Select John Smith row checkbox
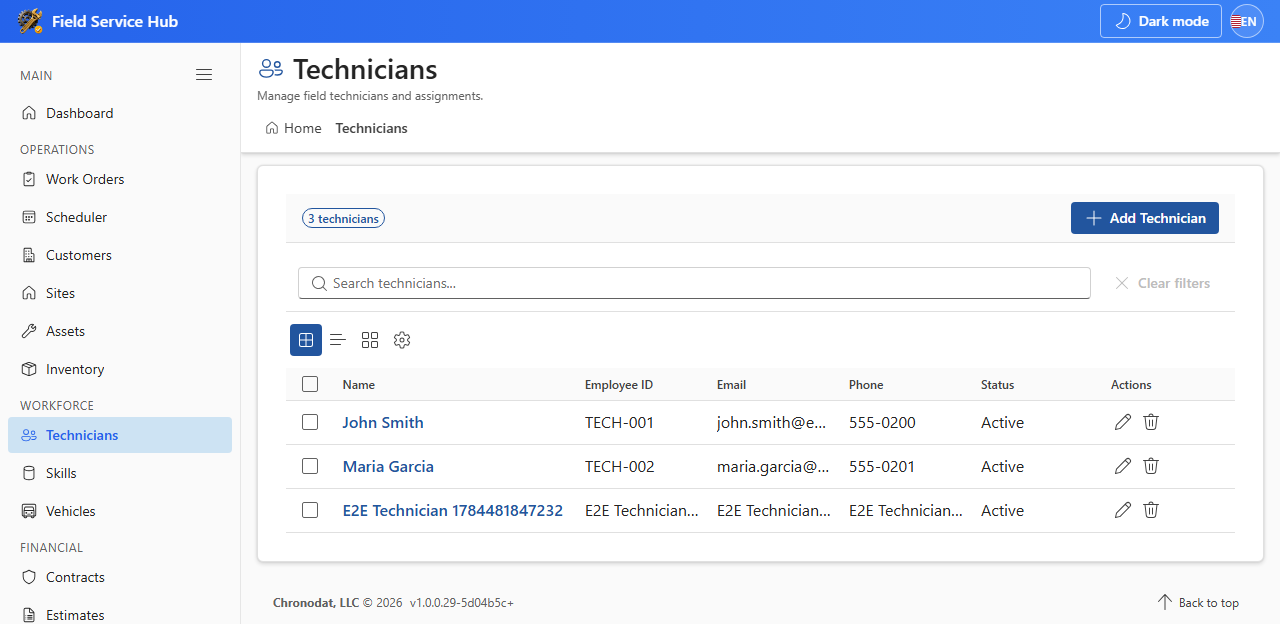Viewport: 1280px width, 624px height. [310, 422]
